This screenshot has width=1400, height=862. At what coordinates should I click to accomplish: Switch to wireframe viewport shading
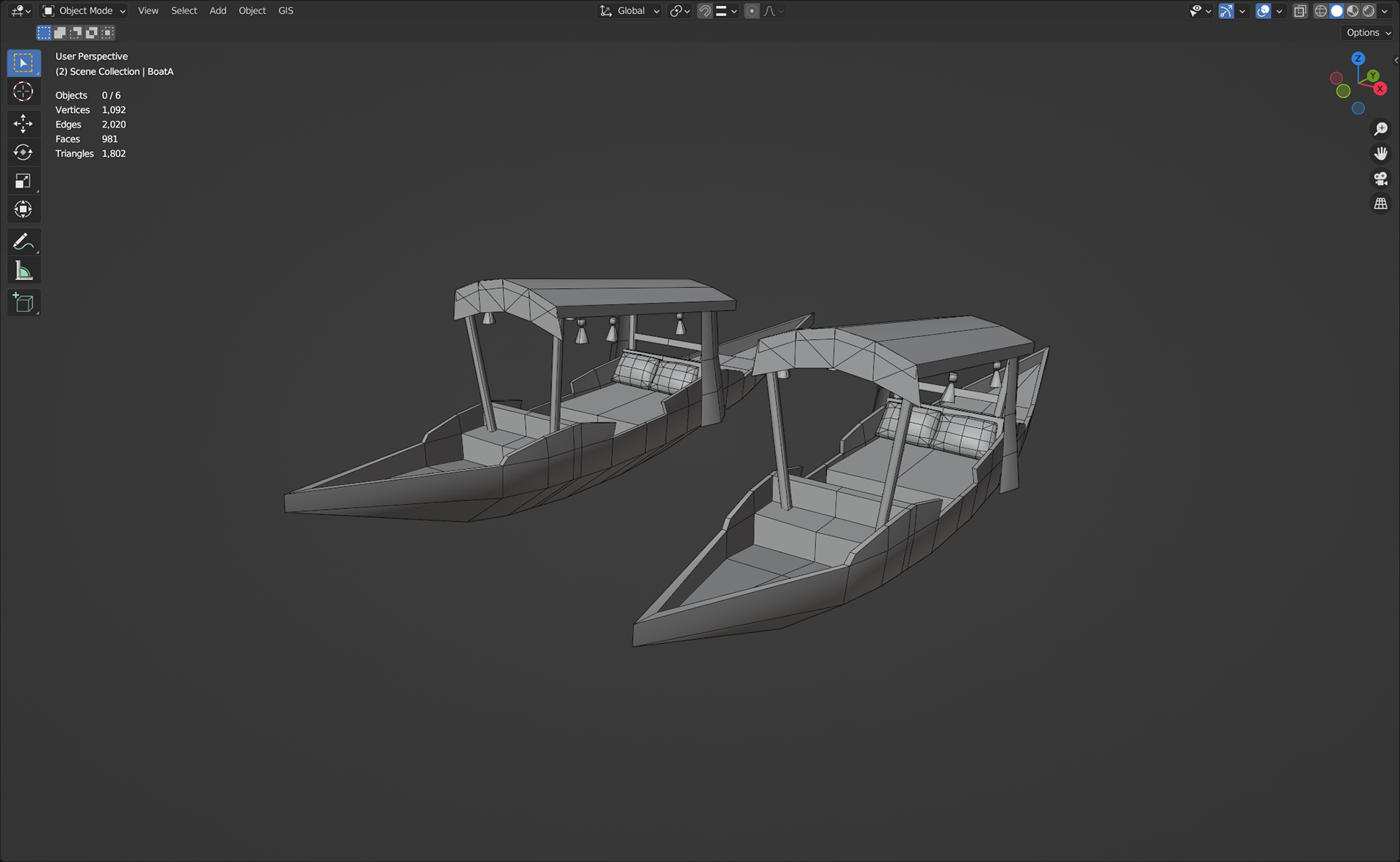(x=1321, y=11)
